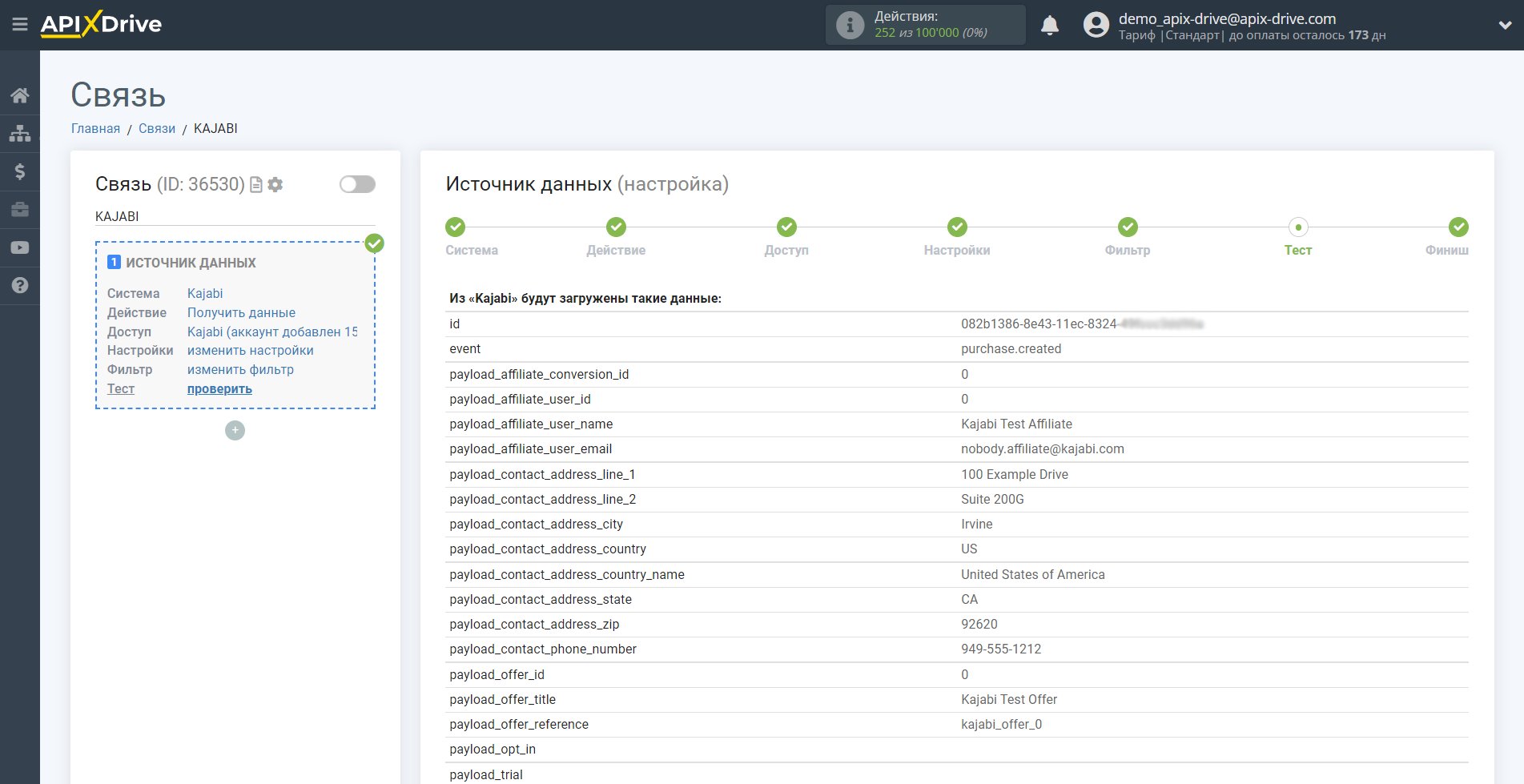The width and height of the screenshot is (1524, 784).
Task: Click 100 Example Drive value
Action: [x=1015, y=475]
